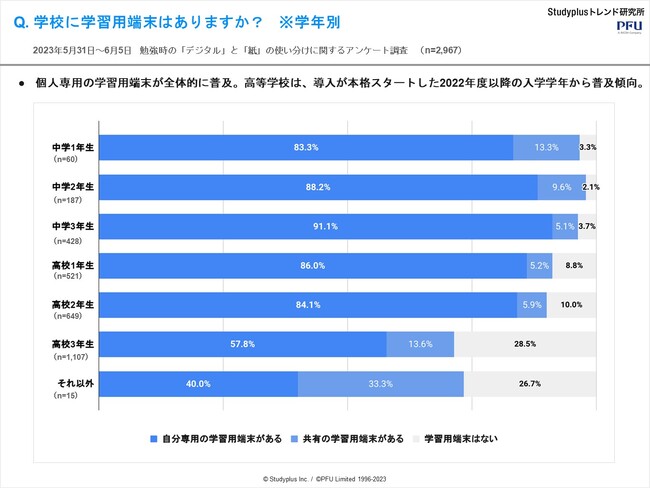Click the dark blue 自分専用の学習用端末がある legend square

tap(153, 439)
